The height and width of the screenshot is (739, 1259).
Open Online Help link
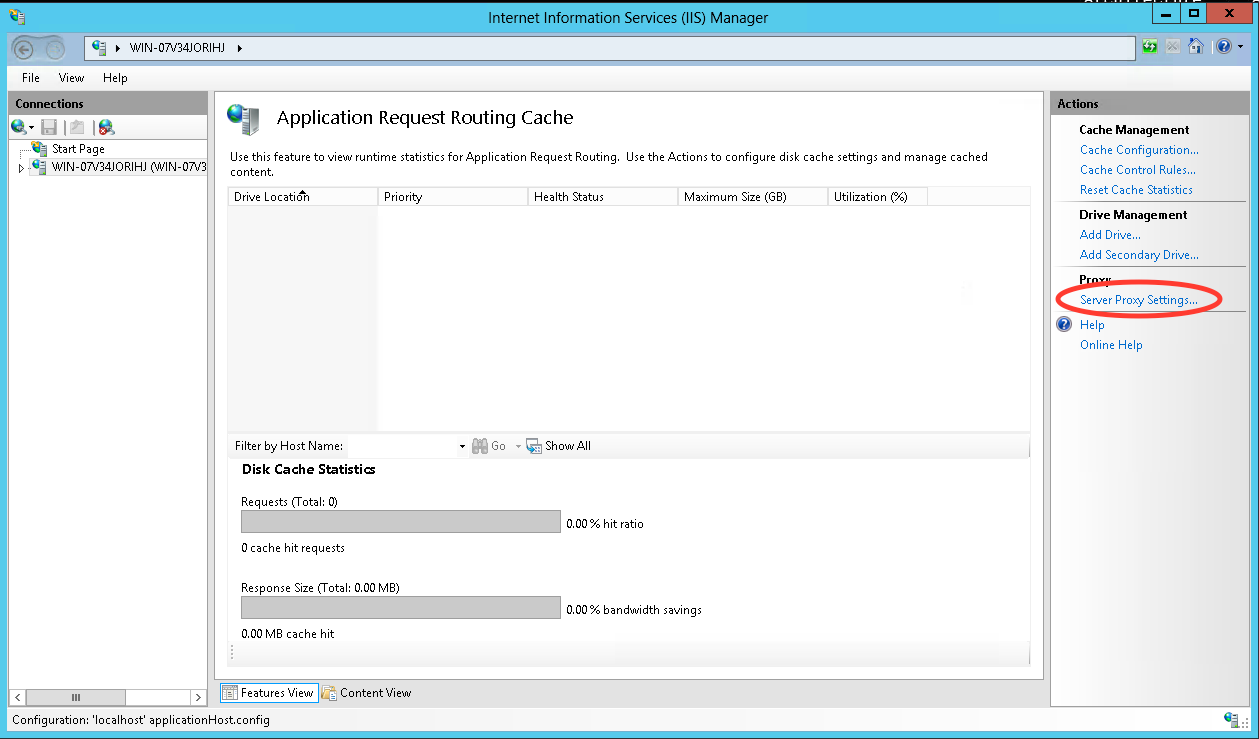click(1111, 345)
